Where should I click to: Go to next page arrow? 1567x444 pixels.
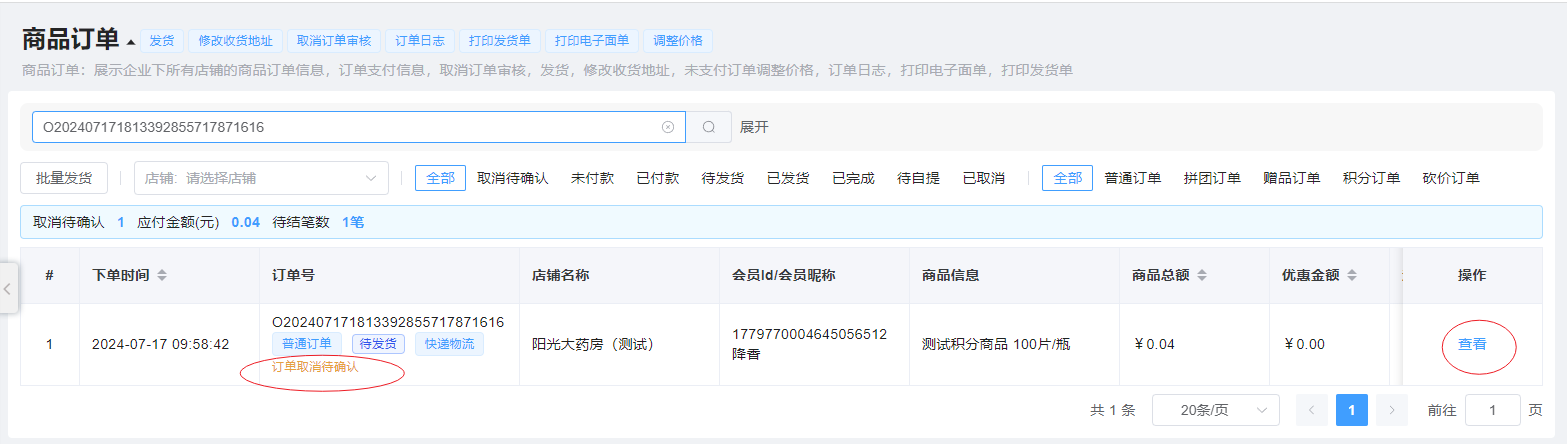coord(1392,410)
